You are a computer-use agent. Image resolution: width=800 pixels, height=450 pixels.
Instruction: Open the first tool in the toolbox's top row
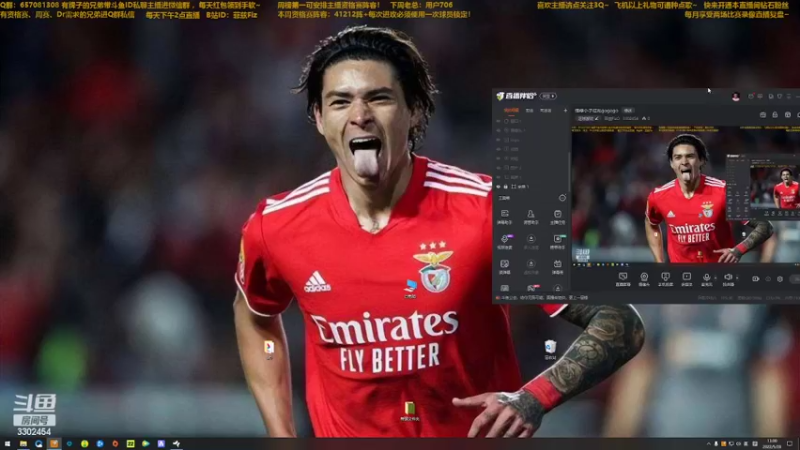(505, 217)
